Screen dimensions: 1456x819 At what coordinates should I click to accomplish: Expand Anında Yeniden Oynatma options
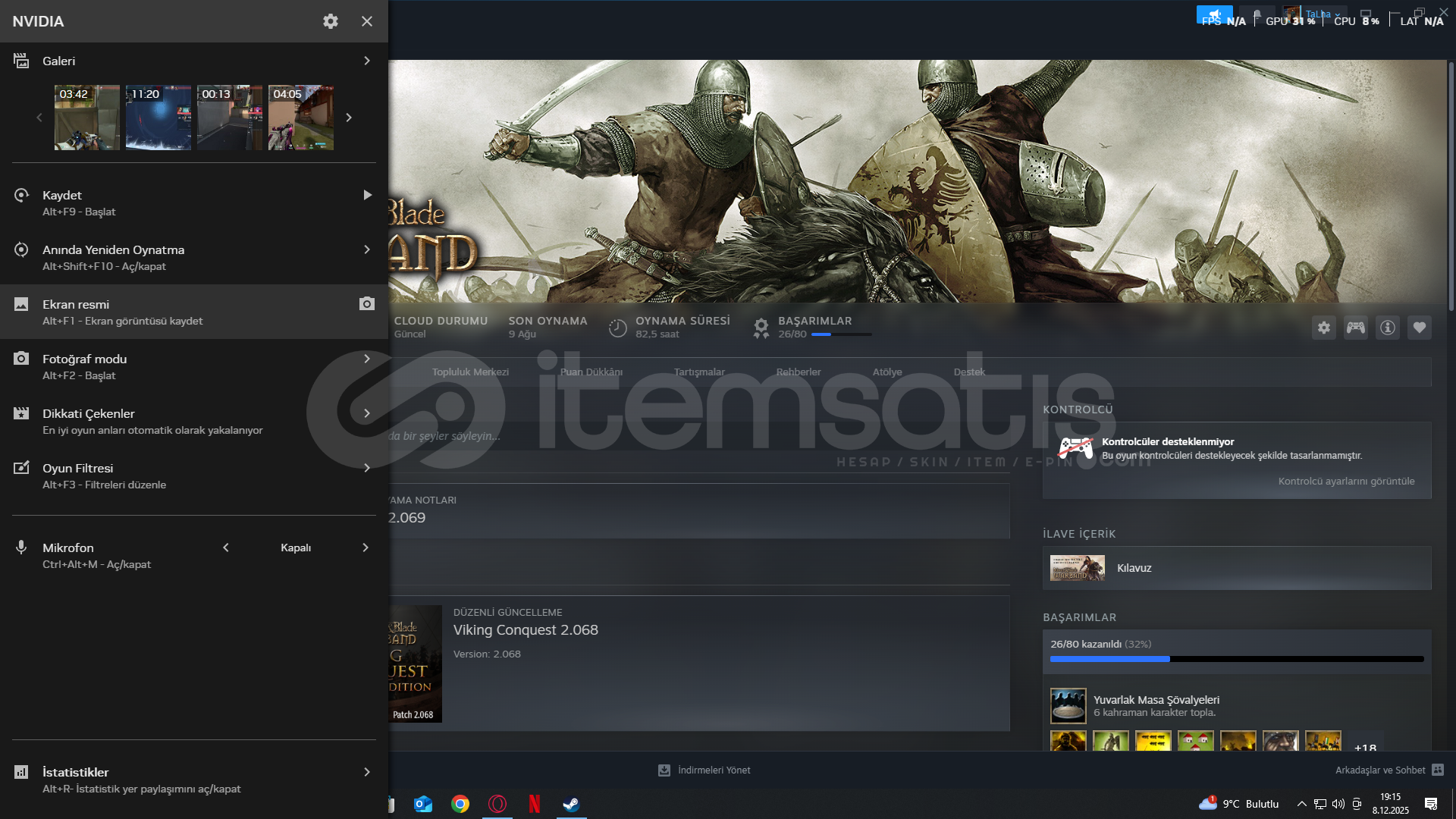click(367, 249)
